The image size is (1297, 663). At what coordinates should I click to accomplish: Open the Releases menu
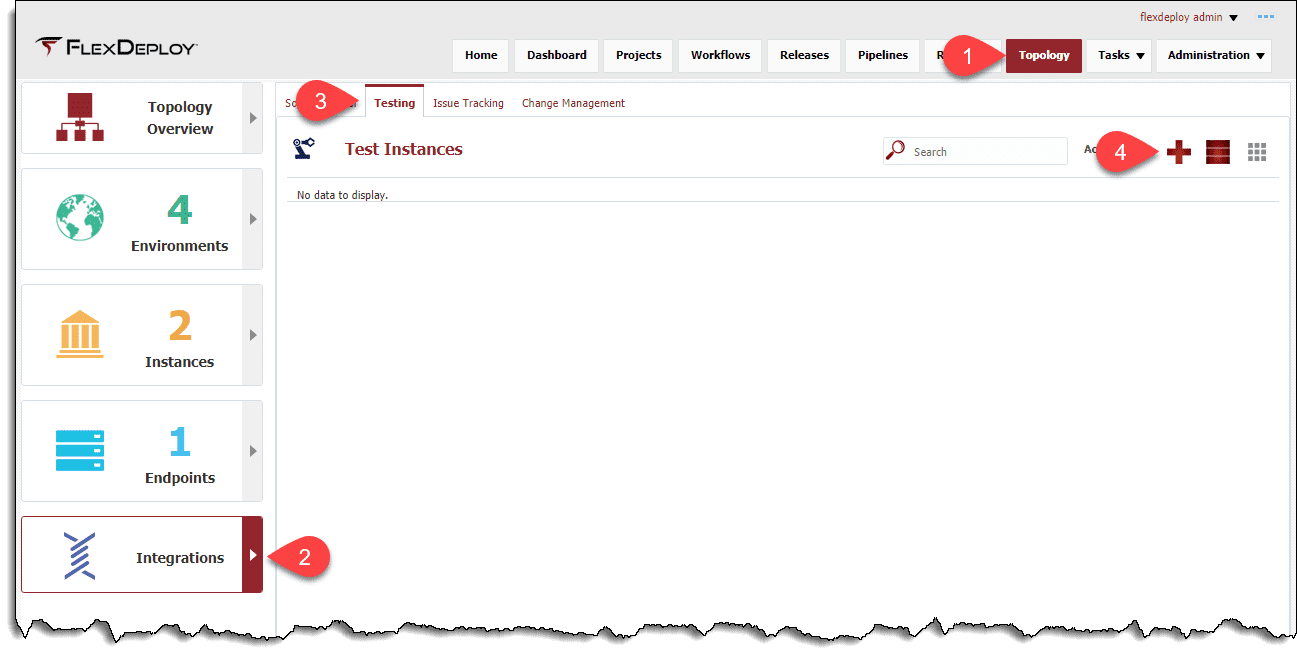point(804,56)
